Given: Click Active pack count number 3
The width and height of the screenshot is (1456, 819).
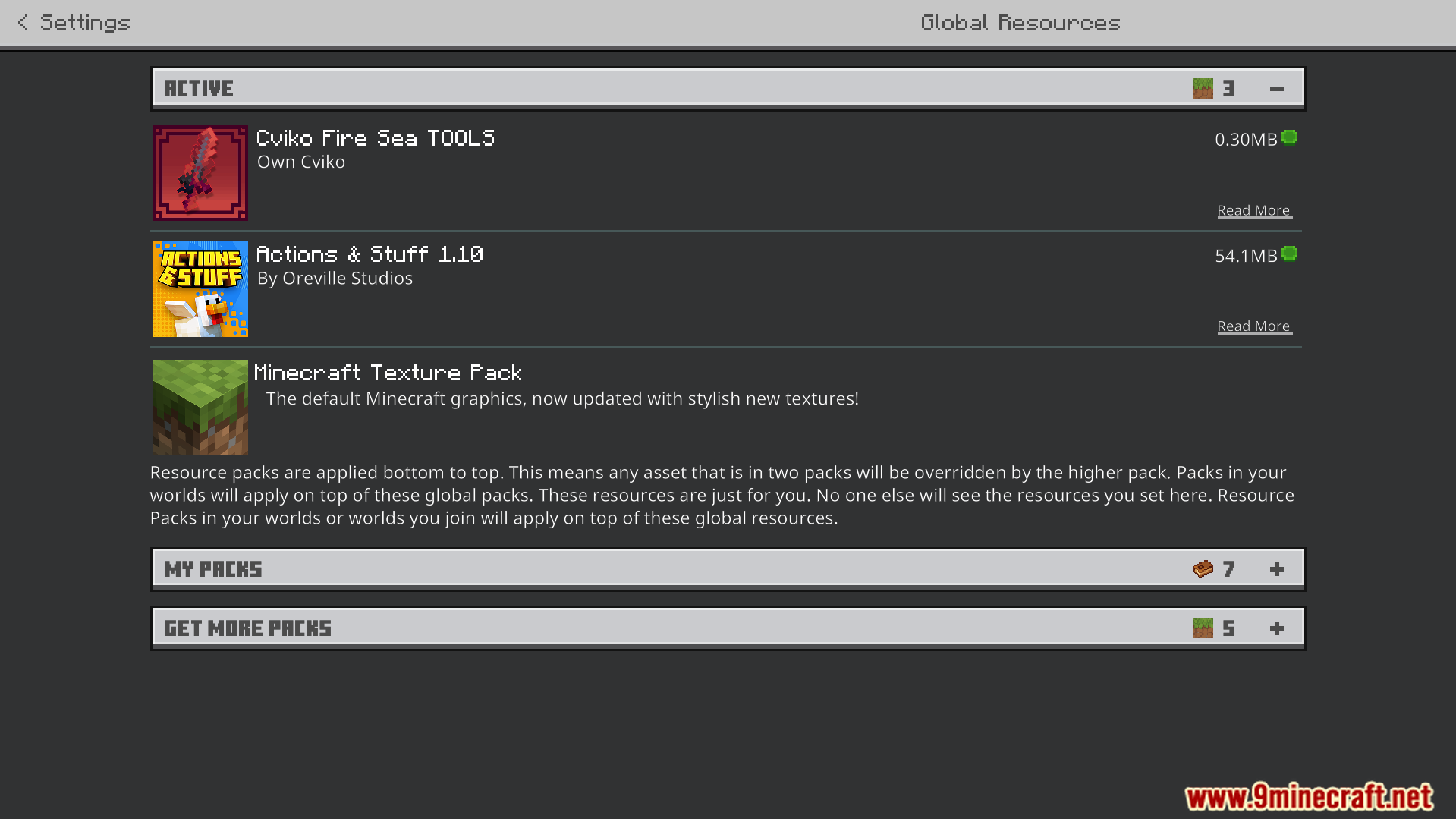Looking at the screenshot, I should 1229,89.
